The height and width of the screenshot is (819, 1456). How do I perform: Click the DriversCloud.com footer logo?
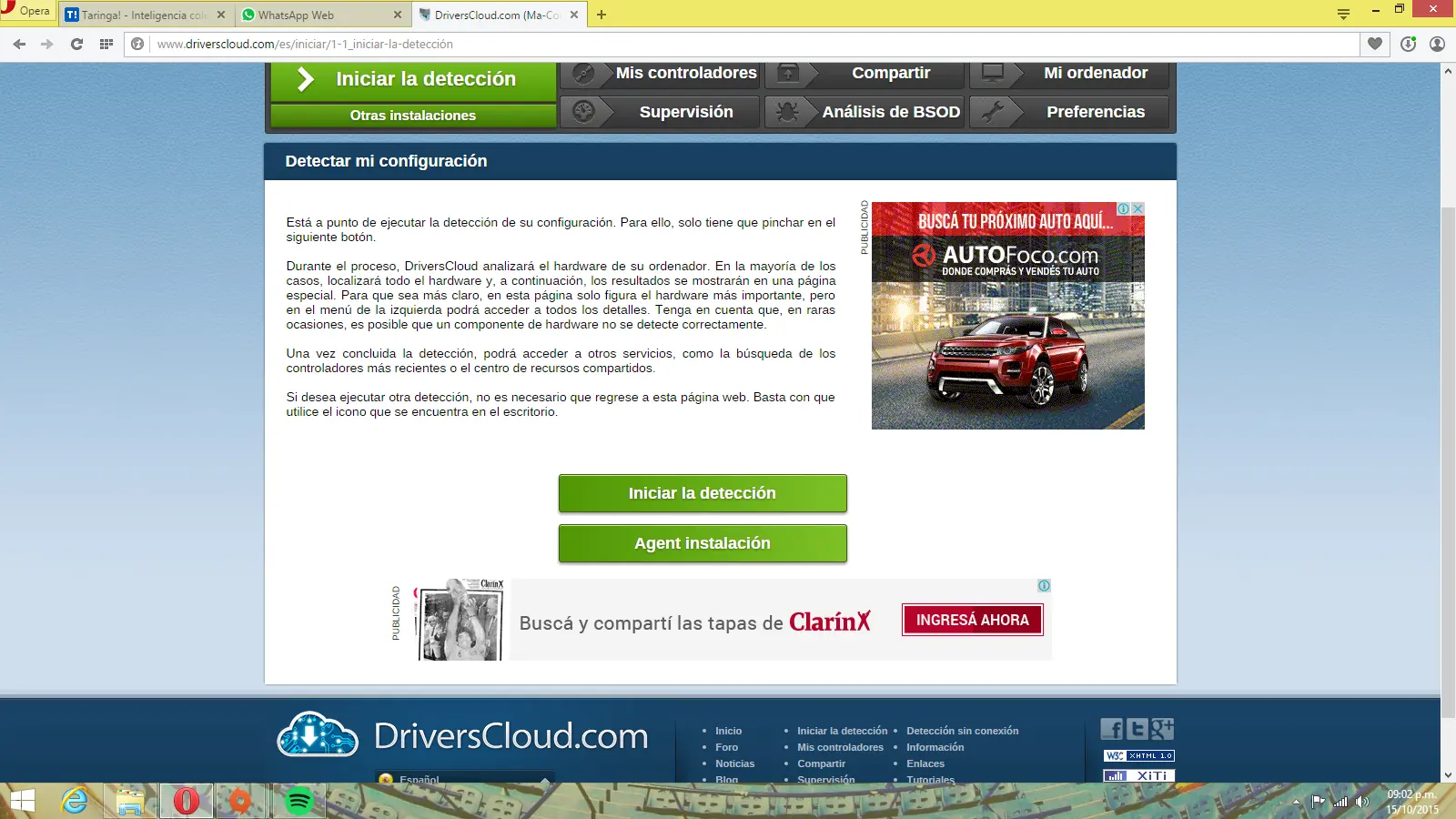pyautogui.click(x=462, y=735)
